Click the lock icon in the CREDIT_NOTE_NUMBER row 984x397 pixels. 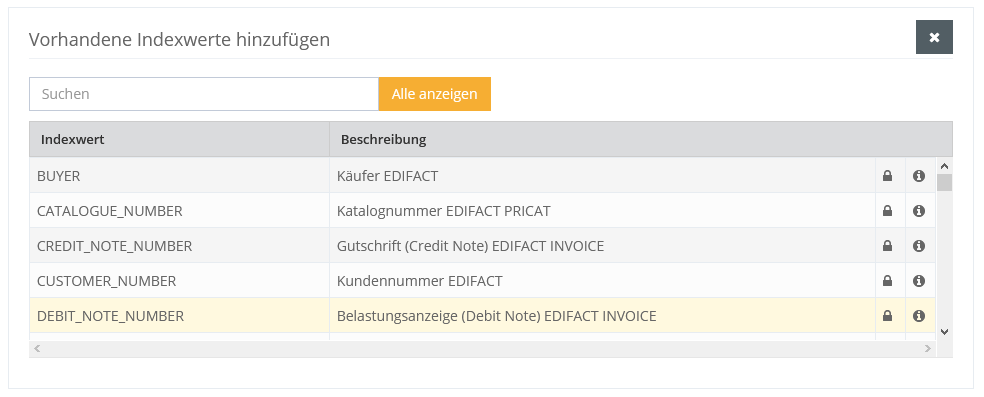[887, 246]
